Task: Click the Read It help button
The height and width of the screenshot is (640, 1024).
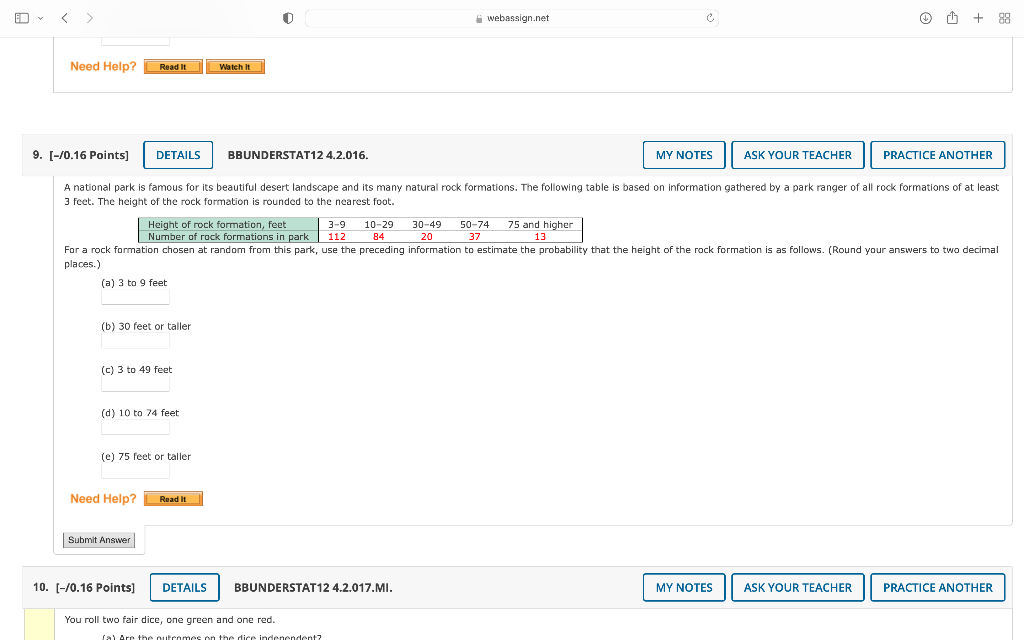Action: click(173, 66)
